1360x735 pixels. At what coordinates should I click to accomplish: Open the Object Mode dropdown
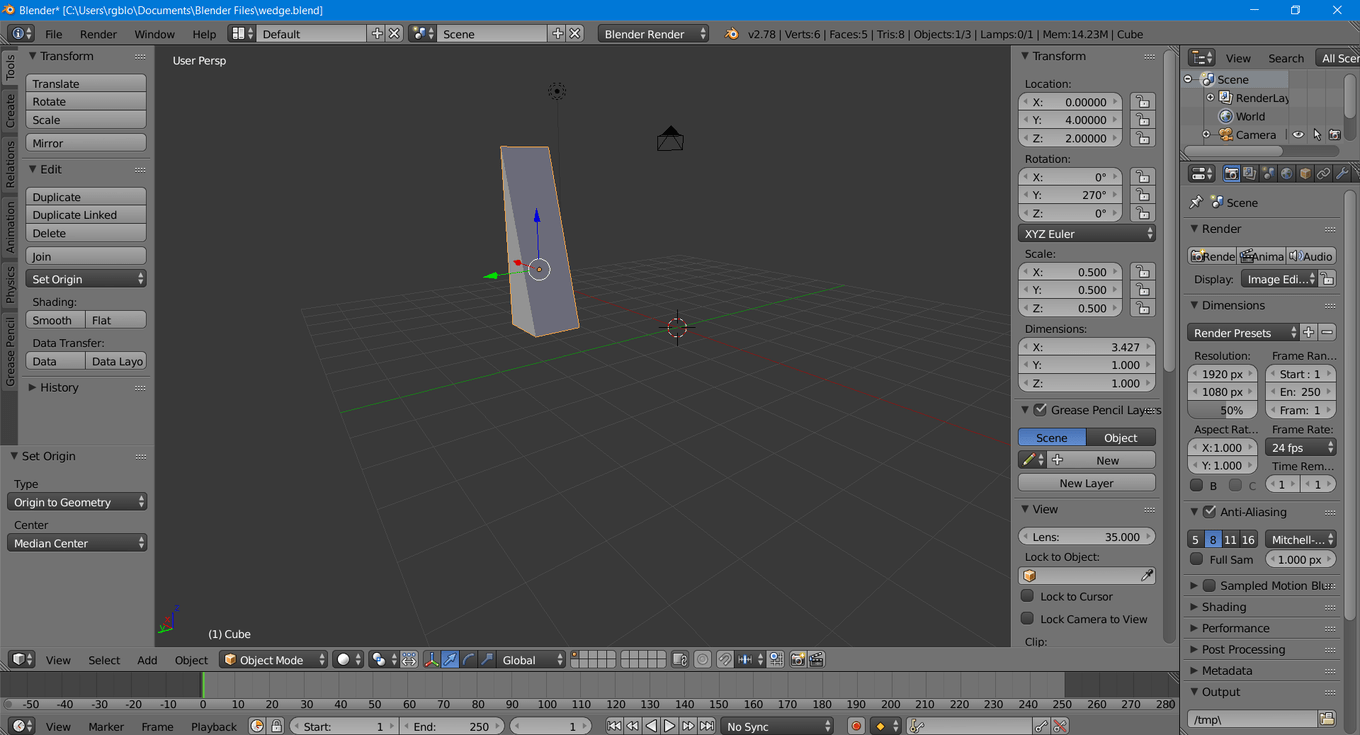[274, 660]
